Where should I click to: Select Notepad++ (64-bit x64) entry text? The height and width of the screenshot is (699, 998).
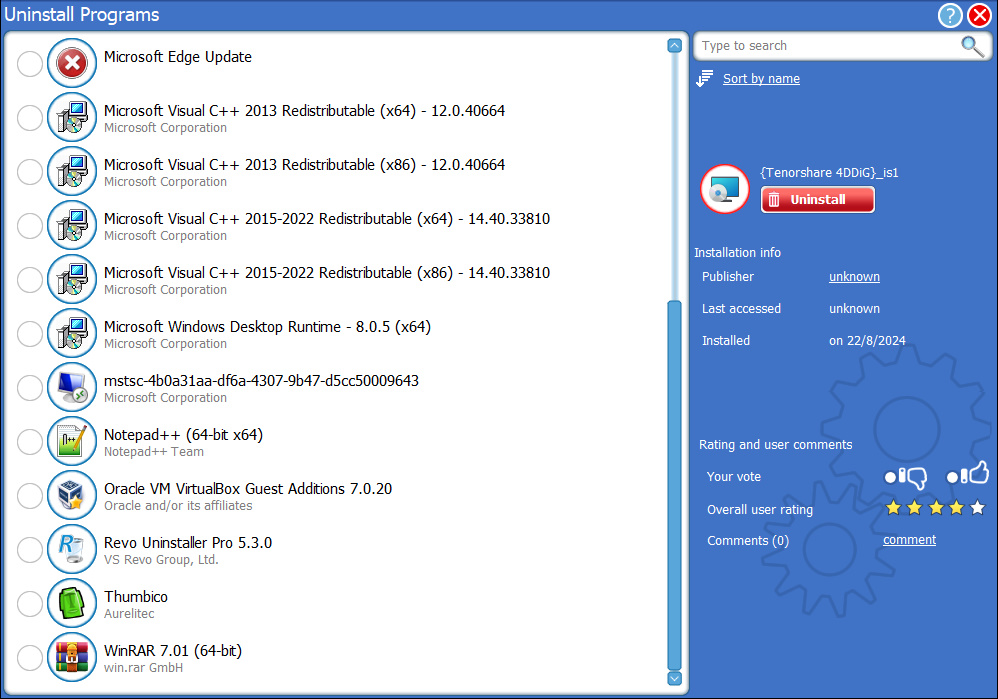[183, 435]
